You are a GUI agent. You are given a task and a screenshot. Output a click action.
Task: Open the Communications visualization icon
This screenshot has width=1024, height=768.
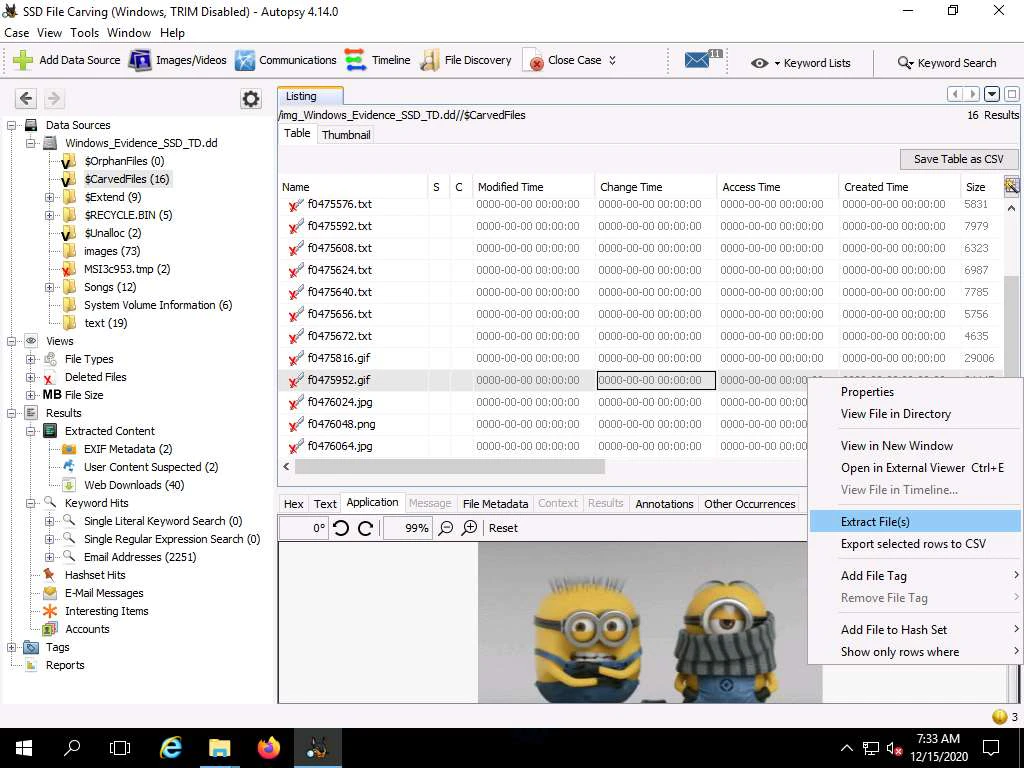point(244,60)
